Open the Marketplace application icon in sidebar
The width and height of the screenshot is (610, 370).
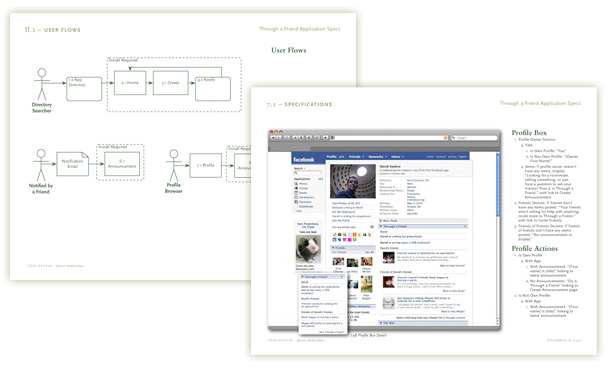(296, 197)
